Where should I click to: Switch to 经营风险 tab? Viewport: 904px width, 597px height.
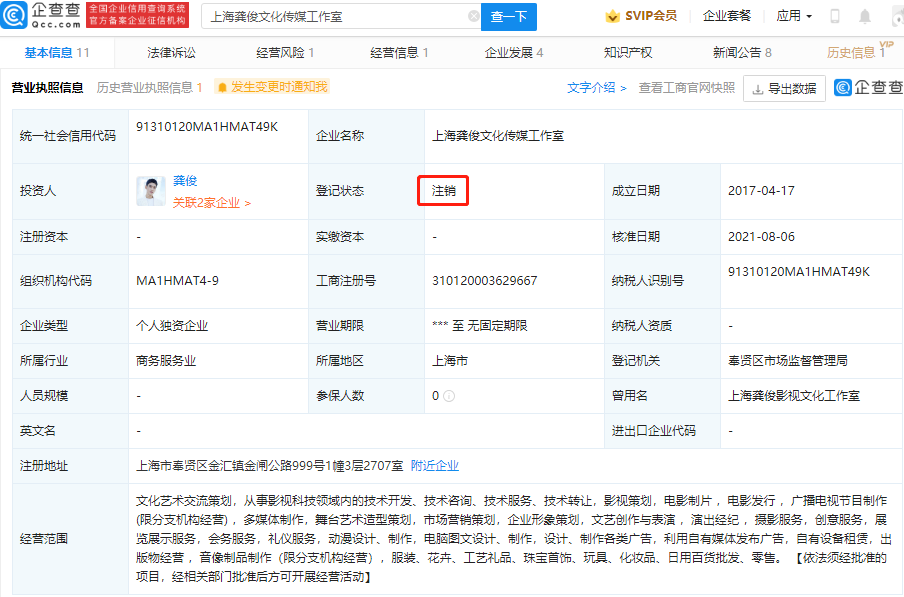[285, 53]
